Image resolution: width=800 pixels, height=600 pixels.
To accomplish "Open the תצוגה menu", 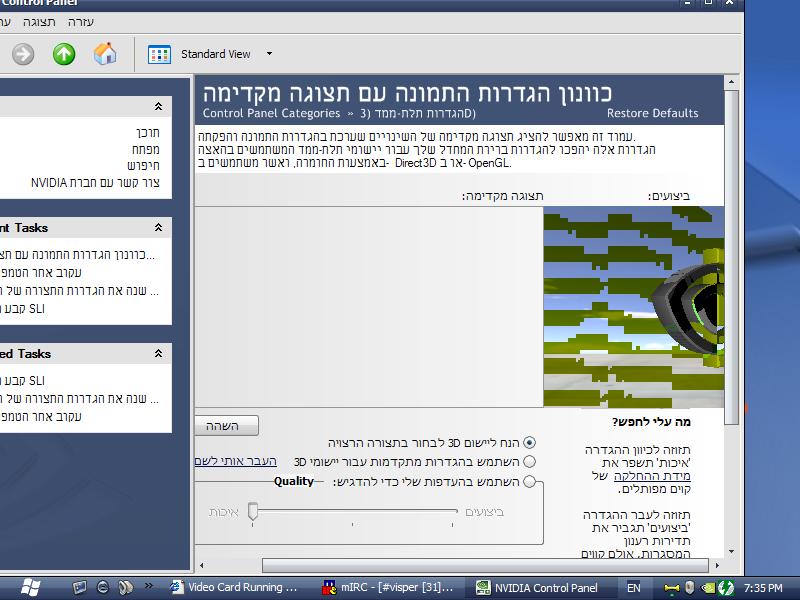I will 39,22.
